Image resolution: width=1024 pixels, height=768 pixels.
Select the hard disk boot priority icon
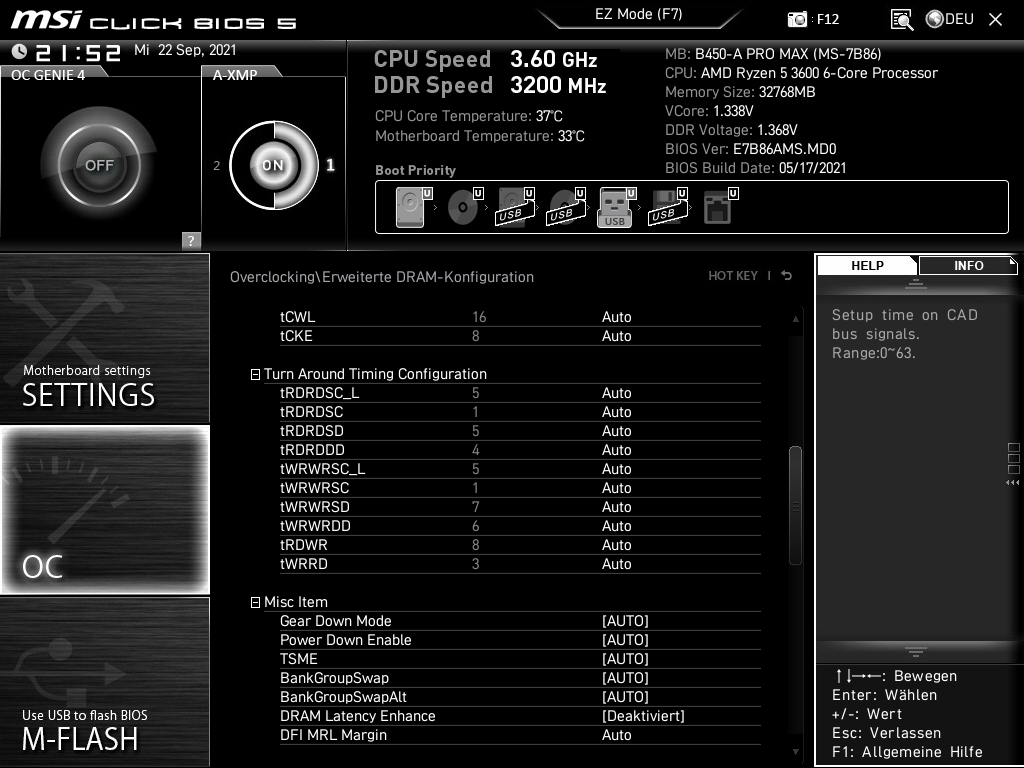tap(408, 205)
